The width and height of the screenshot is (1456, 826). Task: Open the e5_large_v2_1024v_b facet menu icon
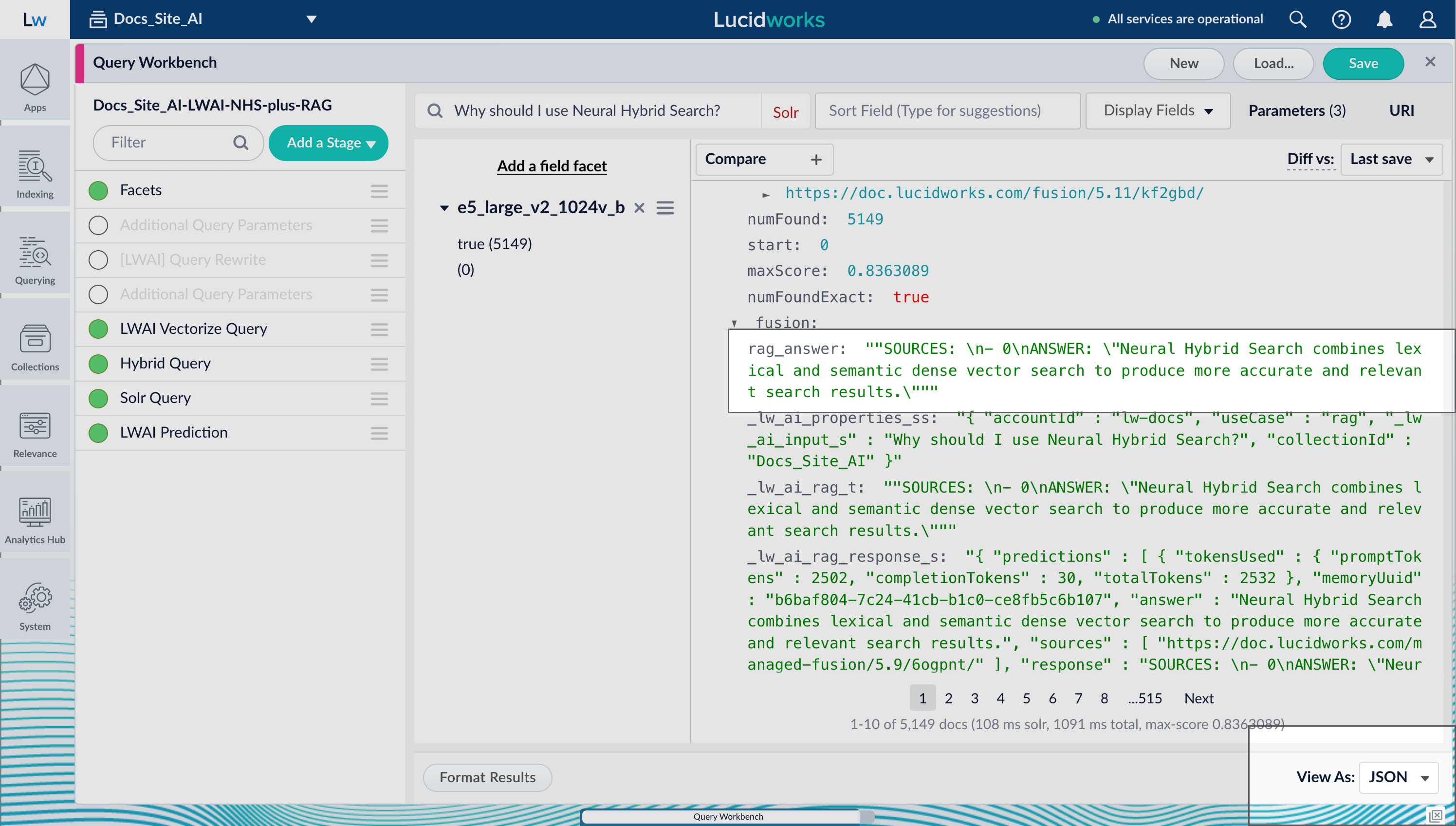click(665, 208)
